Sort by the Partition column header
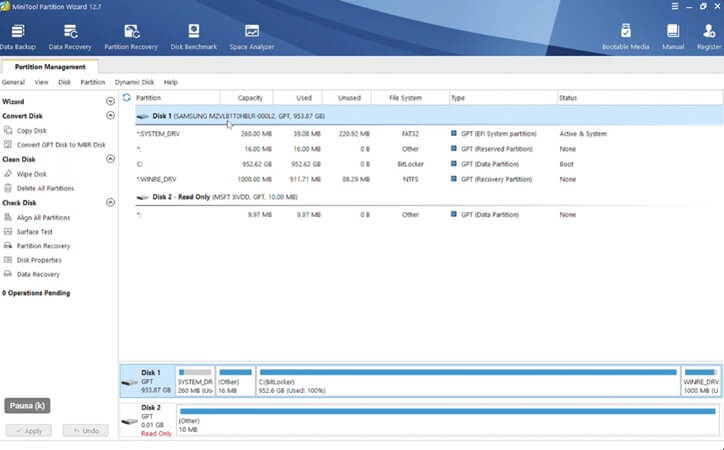 coord(176,98)
